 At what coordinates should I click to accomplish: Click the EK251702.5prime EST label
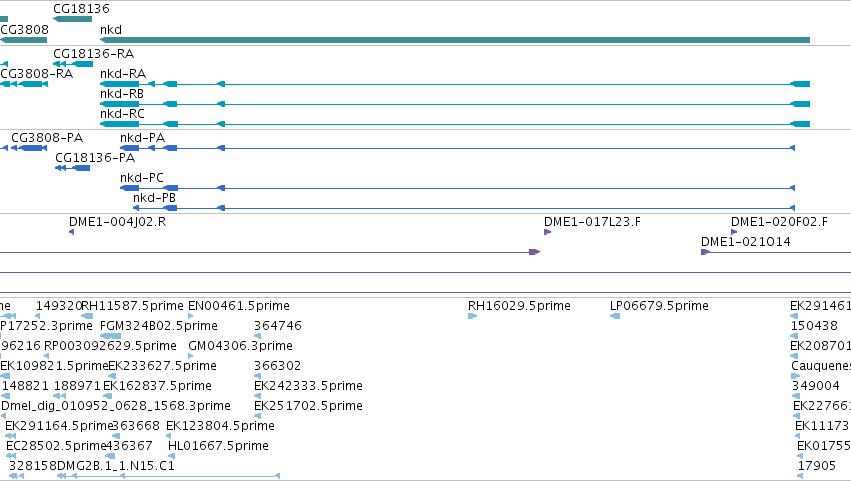click(308, 407)
